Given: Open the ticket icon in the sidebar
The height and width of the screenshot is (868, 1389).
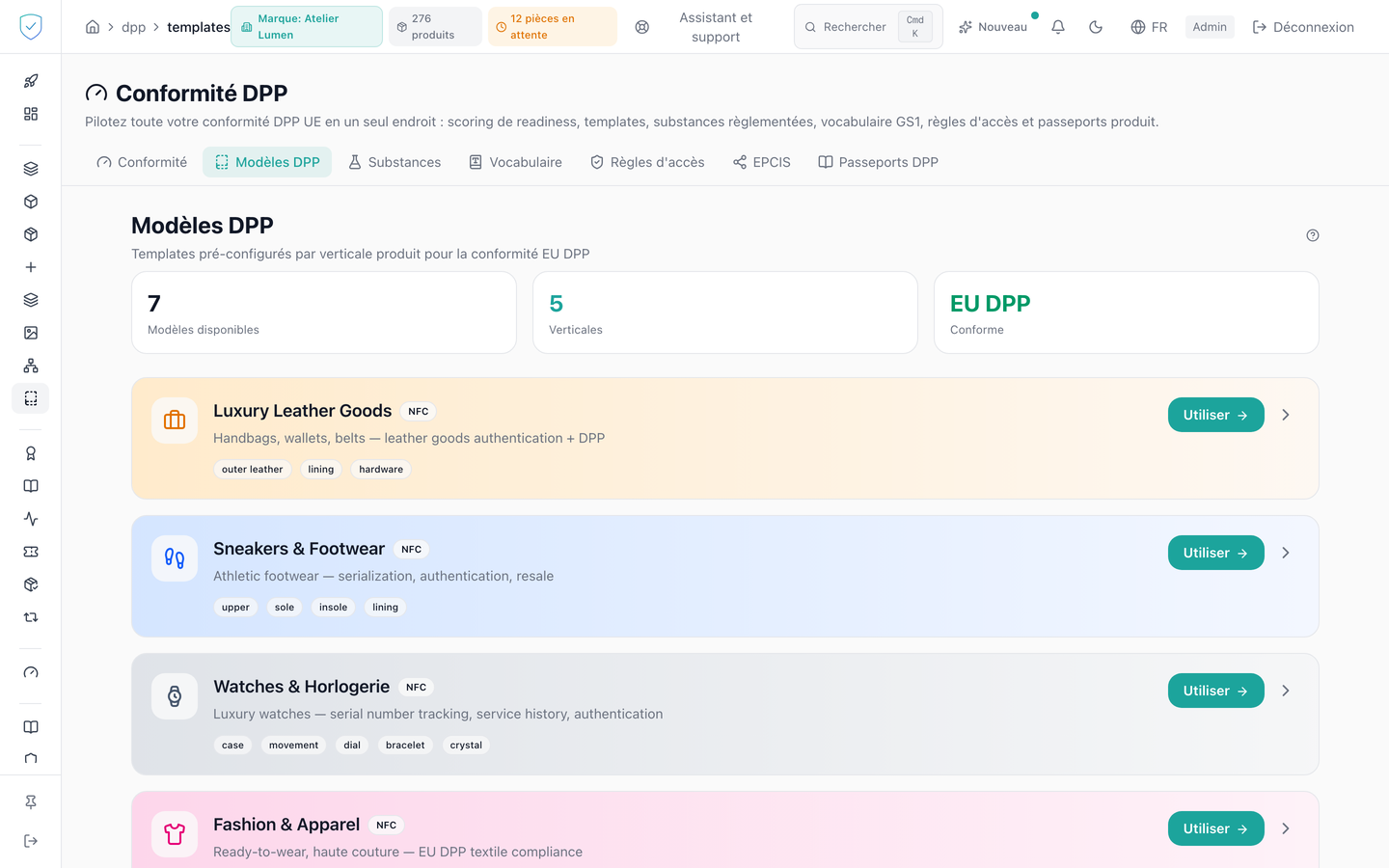Looking at the screenshot, I should pos(31,552).
